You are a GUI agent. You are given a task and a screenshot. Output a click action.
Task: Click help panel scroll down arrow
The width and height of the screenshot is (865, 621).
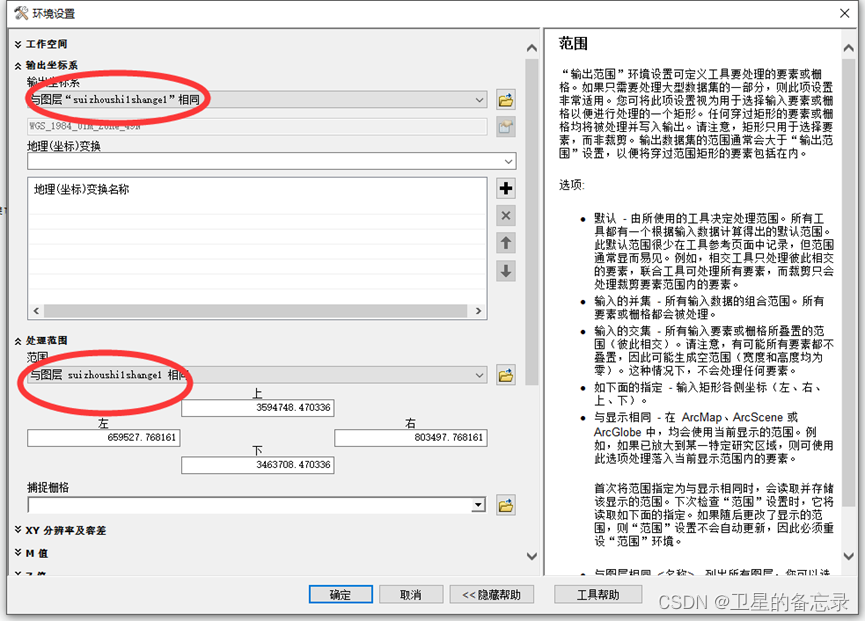(x=848, y=556)
